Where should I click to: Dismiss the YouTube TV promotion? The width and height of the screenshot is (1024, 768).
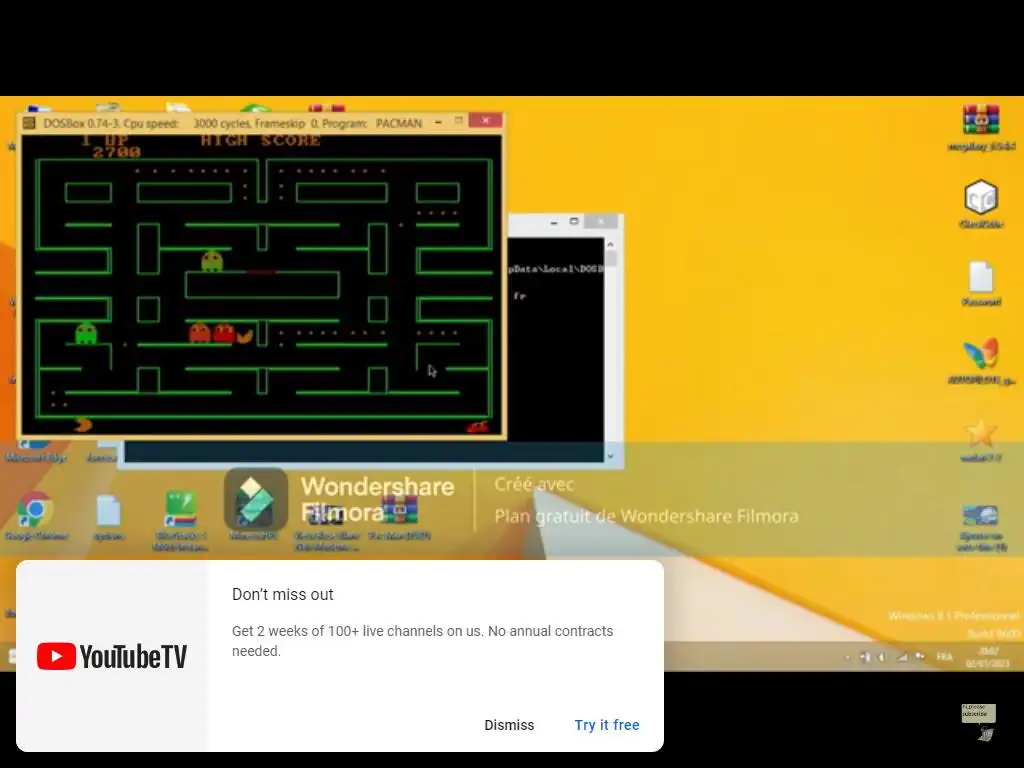pos(509,725)
